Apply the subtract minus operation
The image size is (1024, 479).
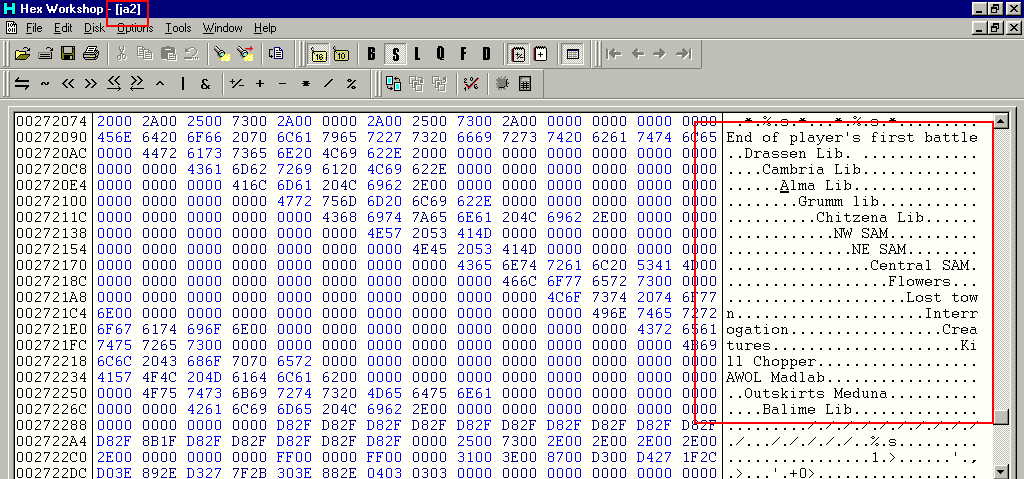click(x=282, y=84)
